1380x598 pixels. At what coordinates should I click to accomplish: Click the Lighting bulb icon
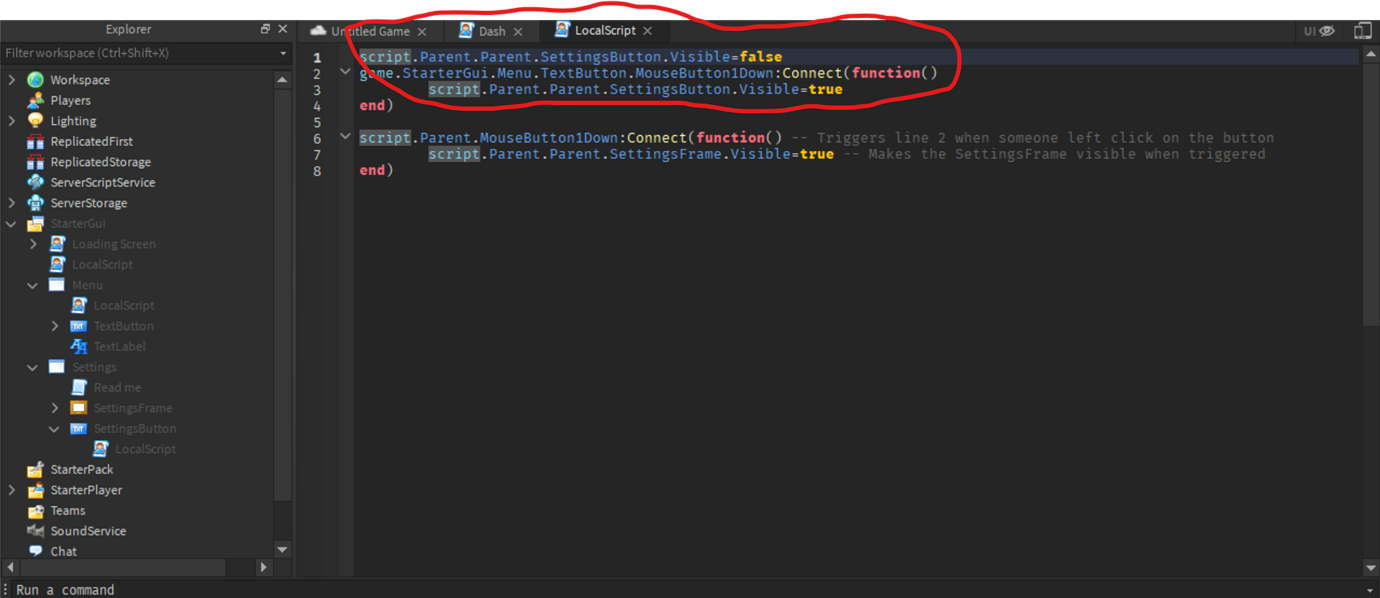point(36,121)
